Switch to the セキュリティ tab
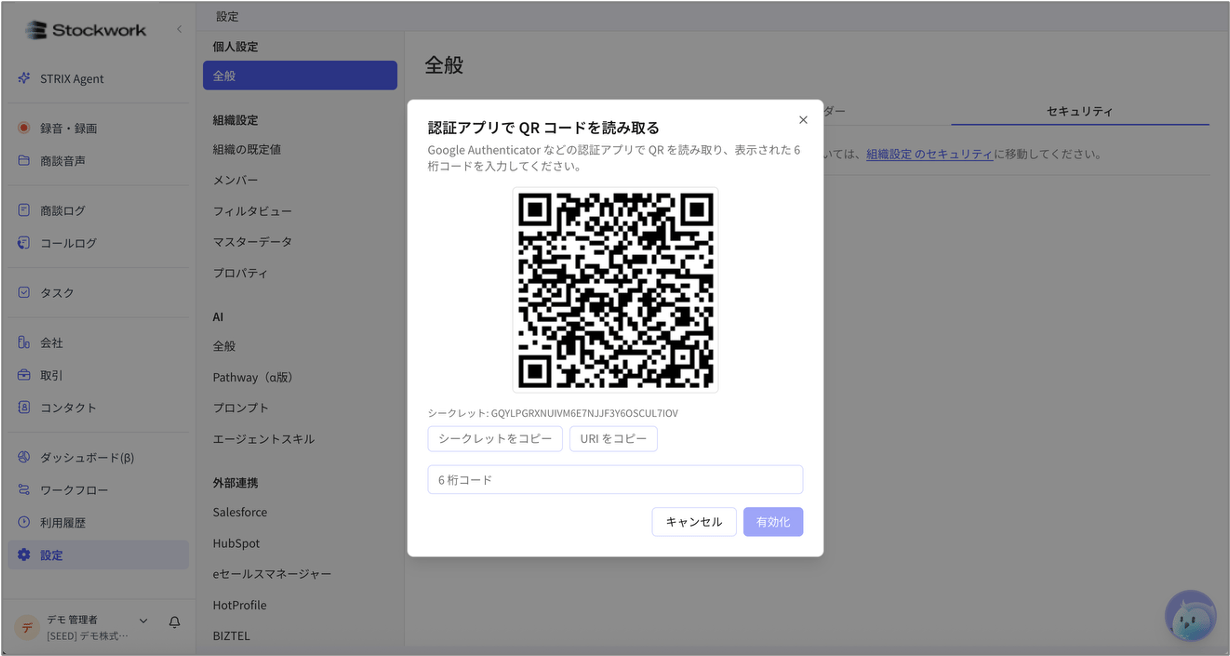 (x=1080, y=111)
